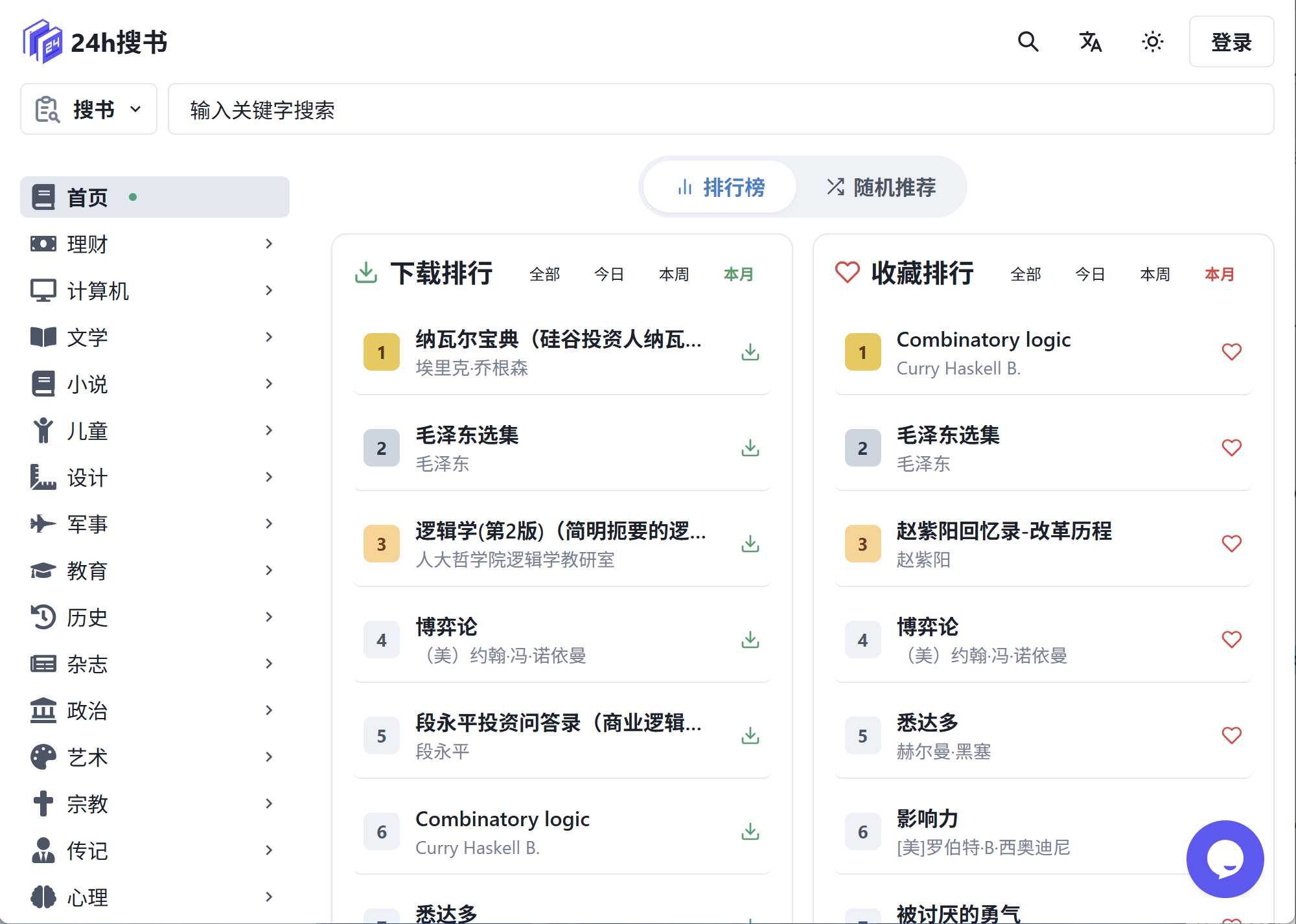Select 首页 in the sidebar
This screenshot has height=924, width=1296.
click(x=155, y=197)
